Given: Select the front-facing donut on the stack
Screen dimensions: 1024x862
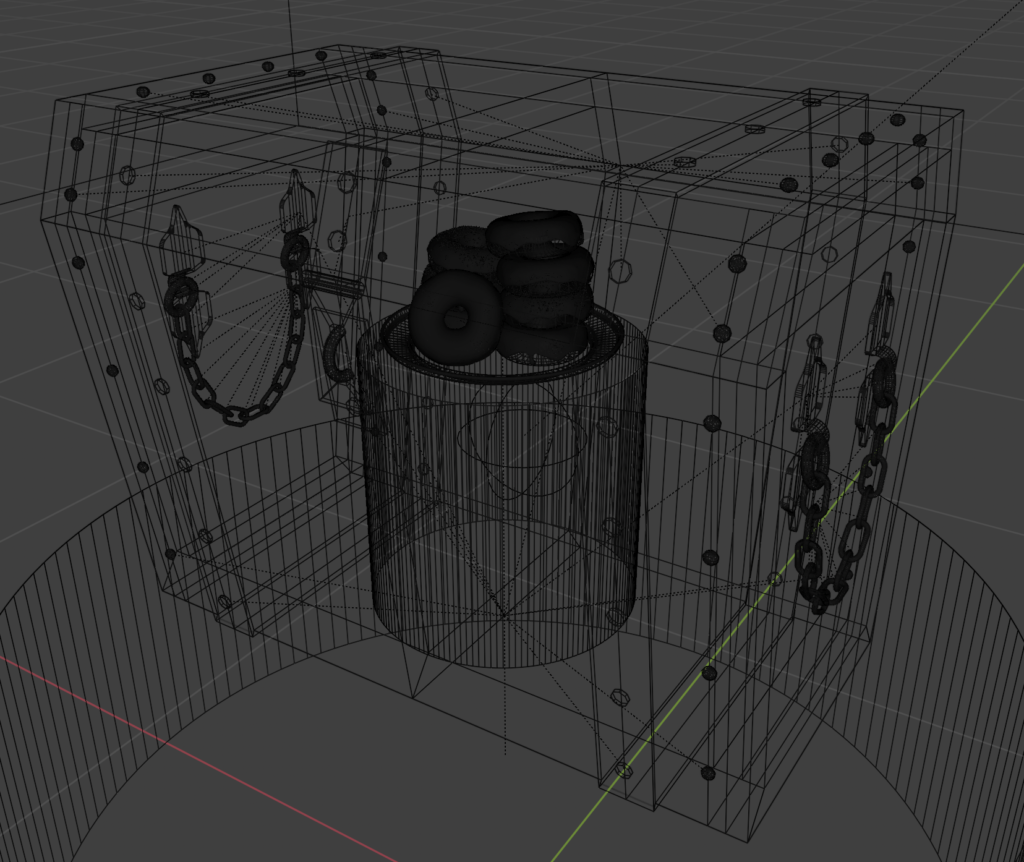Looking at the screenshot, I should tap(455, 314).
